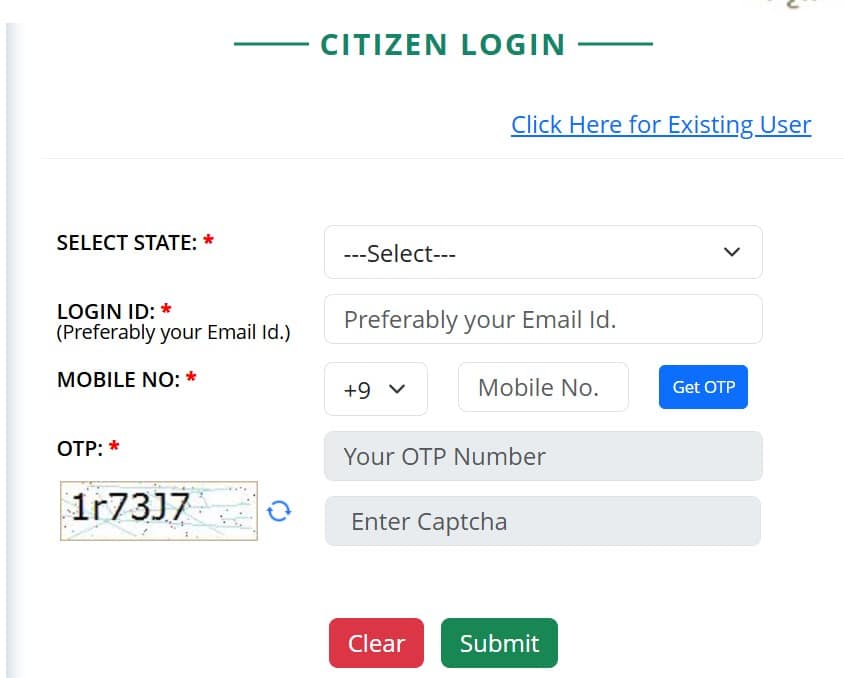Click the Submit button
844x678 pixels.
coord(499,643)
